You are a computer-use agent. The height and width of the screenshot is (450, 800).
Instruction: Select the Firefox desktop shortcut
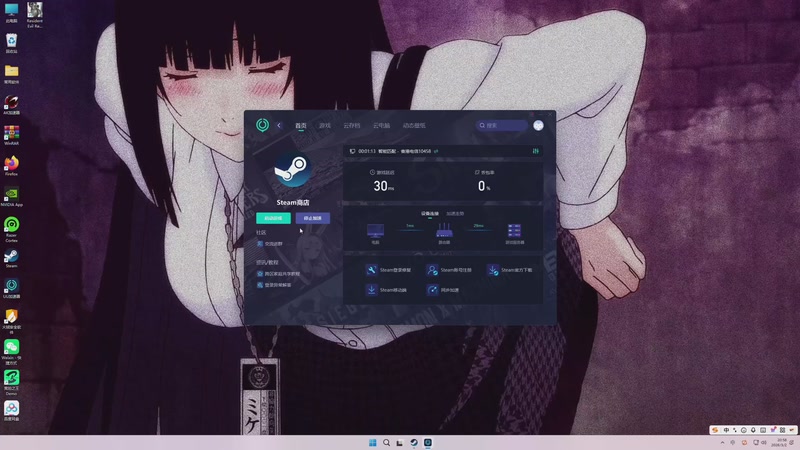click(x=11, y=166)
